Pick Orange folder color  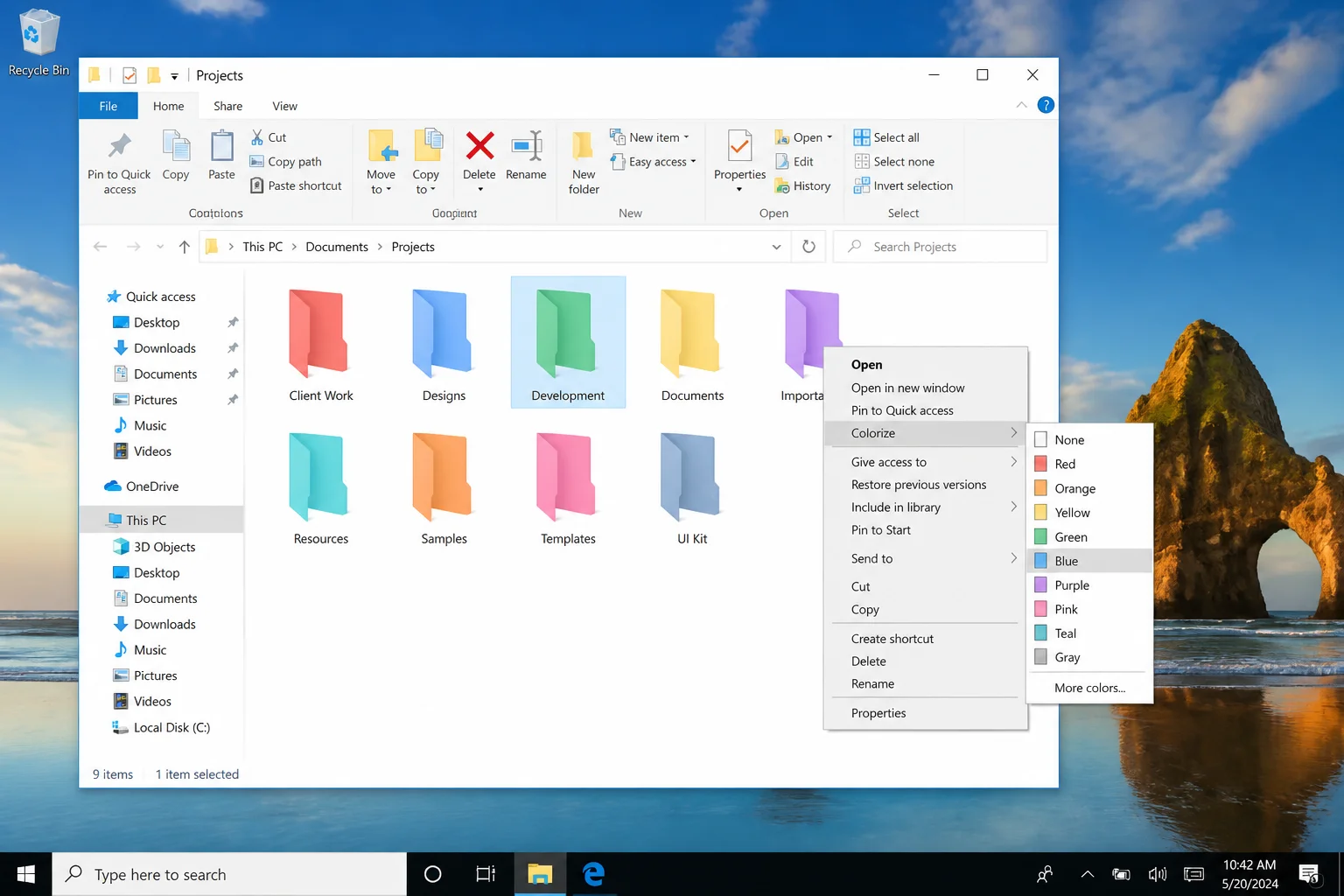point(1089,488)
